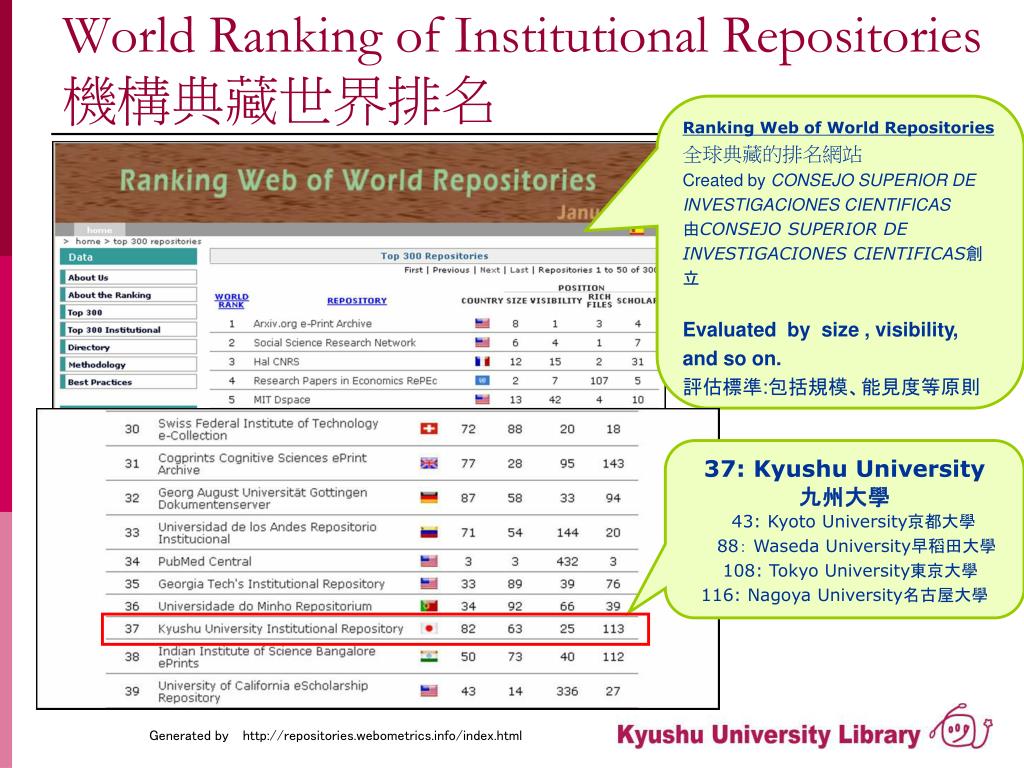Click the Japanese flag beside Kyushu University
Viewport: 1024px width, 768px height.
(428, 628)
